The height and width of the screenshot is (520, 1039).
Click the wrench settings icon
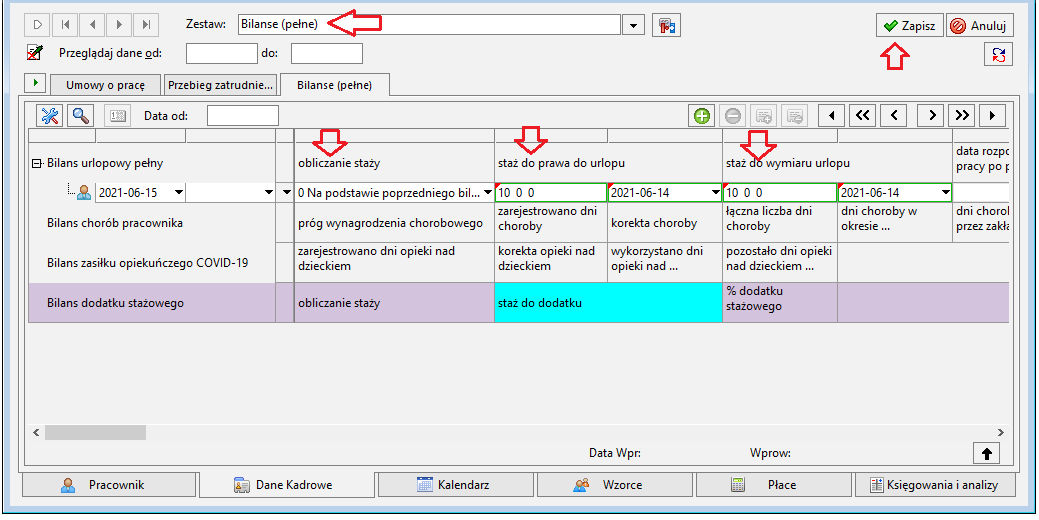point(50,115)
